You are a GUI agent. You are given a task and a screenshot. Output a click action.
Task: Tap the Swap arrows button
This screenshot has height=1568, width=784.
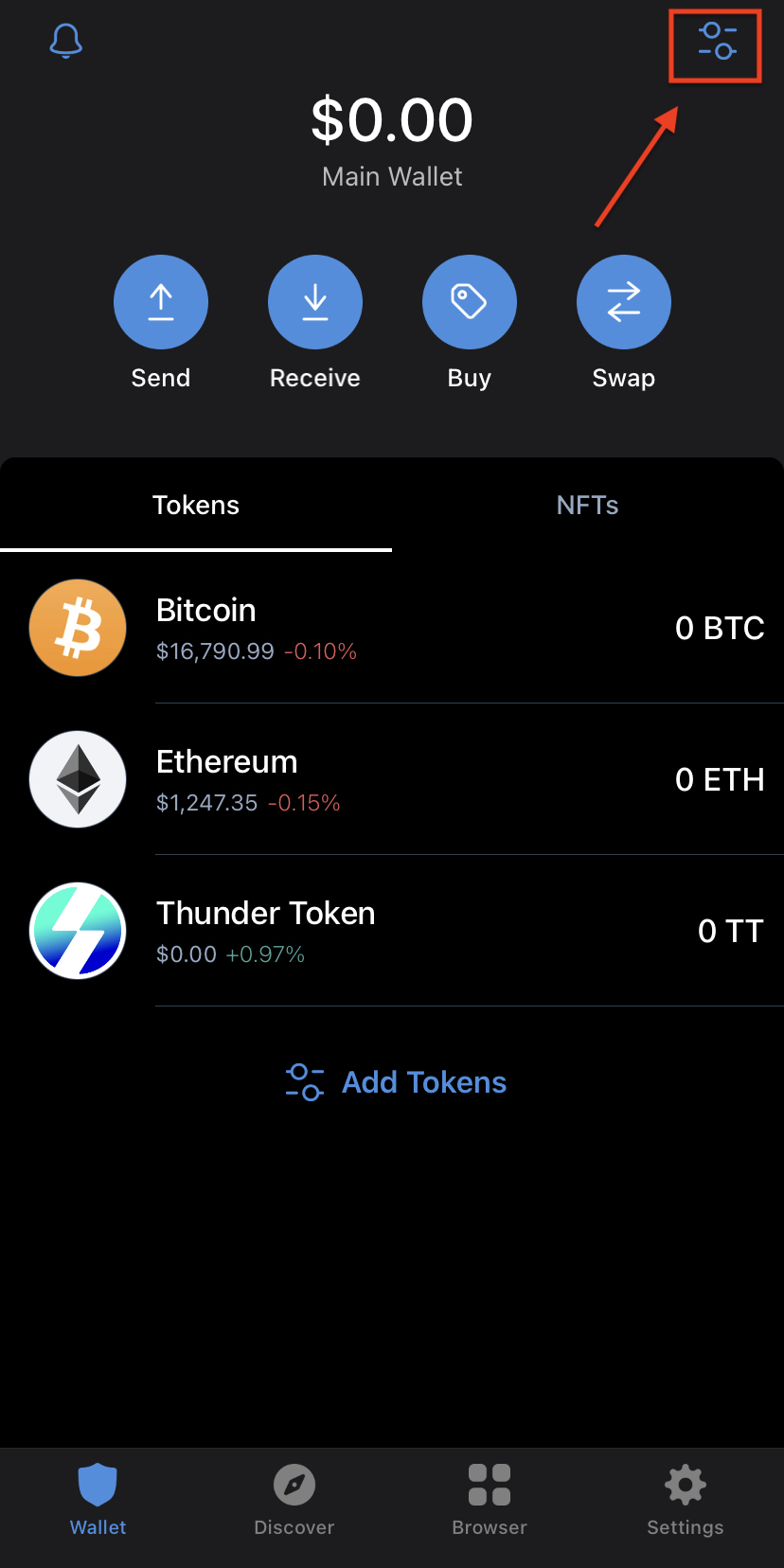coord(624,302)
